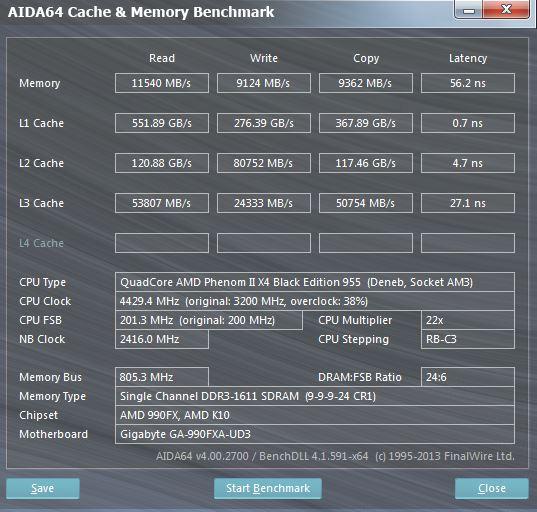537x512 pixels.
Task: Click the L3 Cache row label
Action: coord(41,203)
